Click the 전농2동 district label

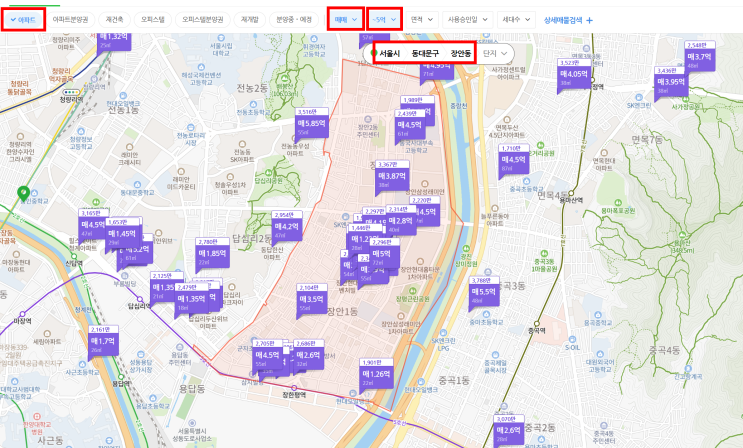click(x=253, y=88)
